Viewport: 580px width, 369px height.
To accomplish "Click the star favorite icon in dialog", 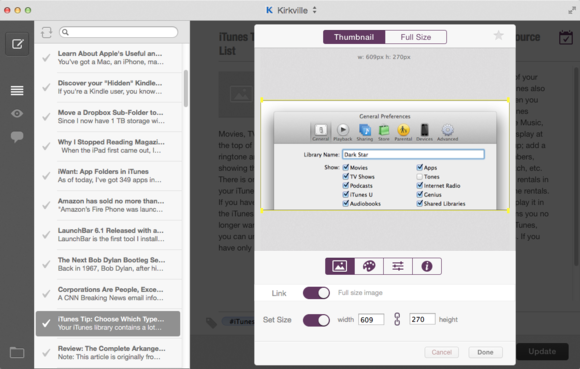I will (499, 35).
